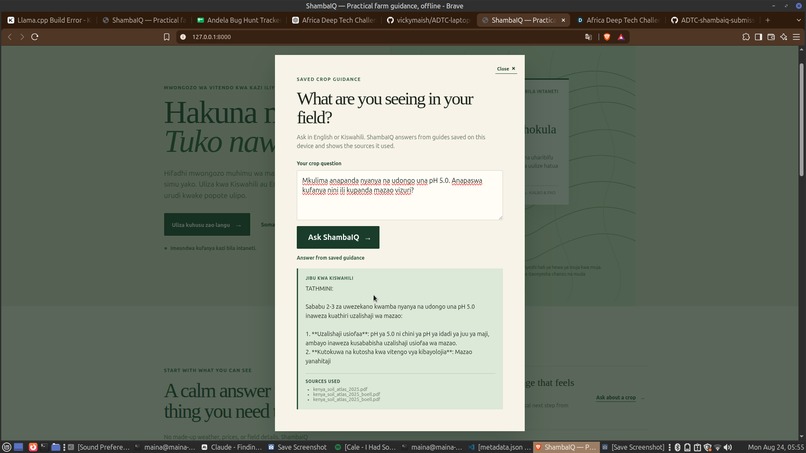
Task: Click 'Imeundwa kufanya kazi bila intaneti' text
Action: (x=213, y=248)
